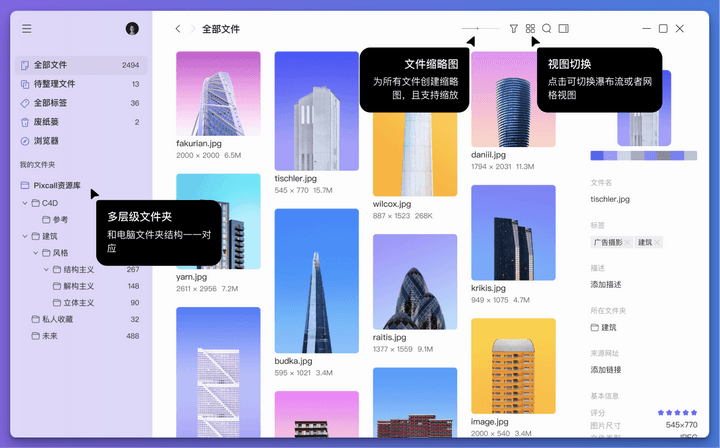Switch view with the grid icon

click(530, 28)
